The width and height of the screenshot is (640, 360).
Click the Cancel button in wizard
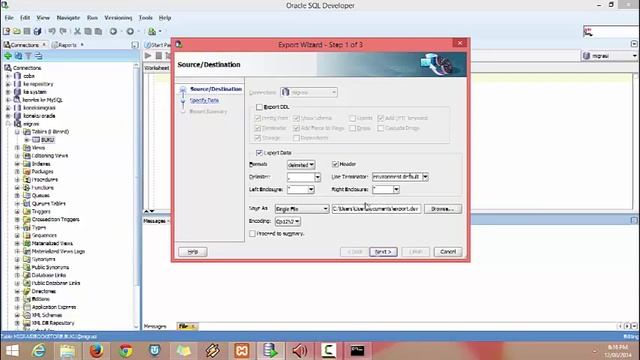(448, 252)
